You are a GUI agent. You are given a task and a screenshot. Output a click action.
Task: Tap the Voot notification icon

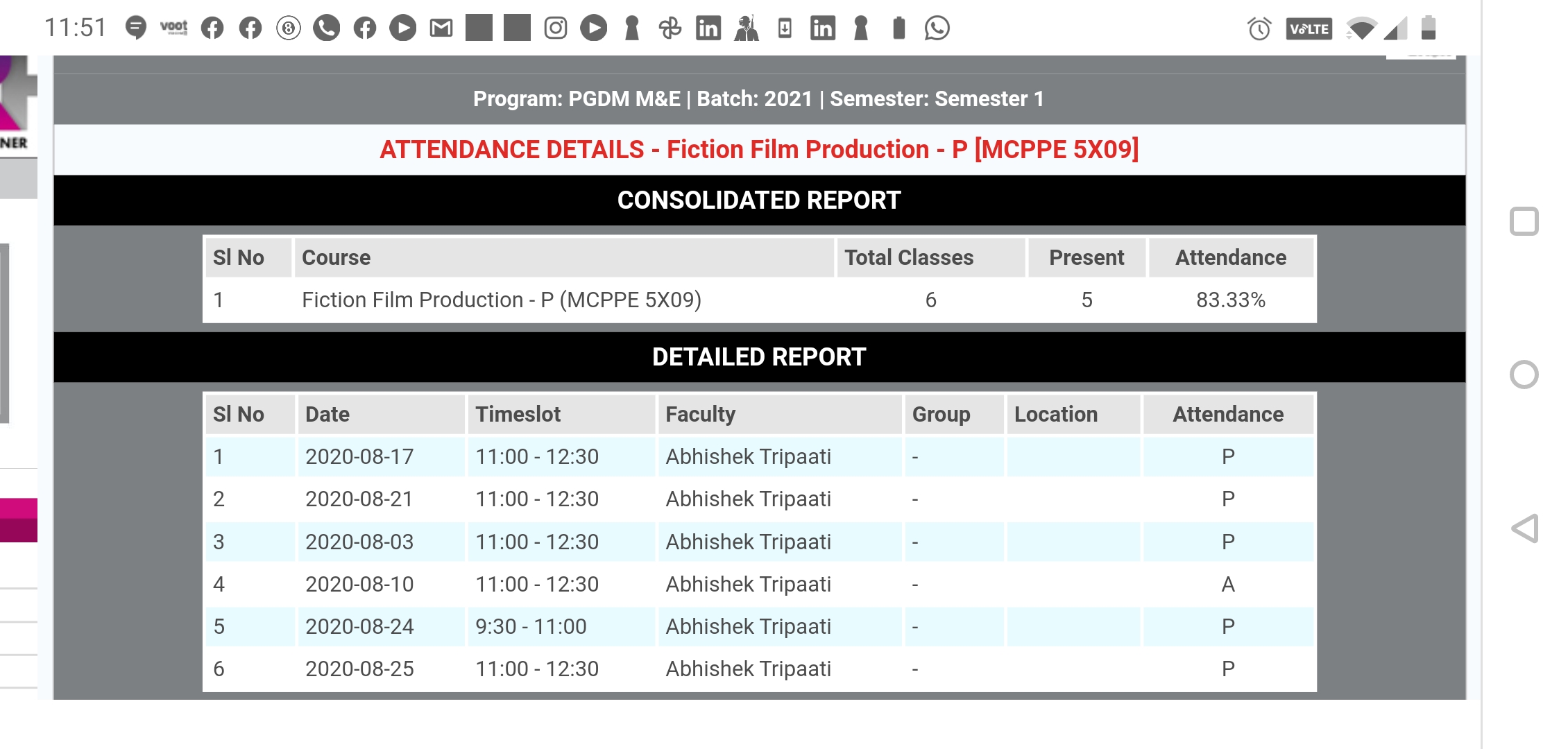[173, 28]
